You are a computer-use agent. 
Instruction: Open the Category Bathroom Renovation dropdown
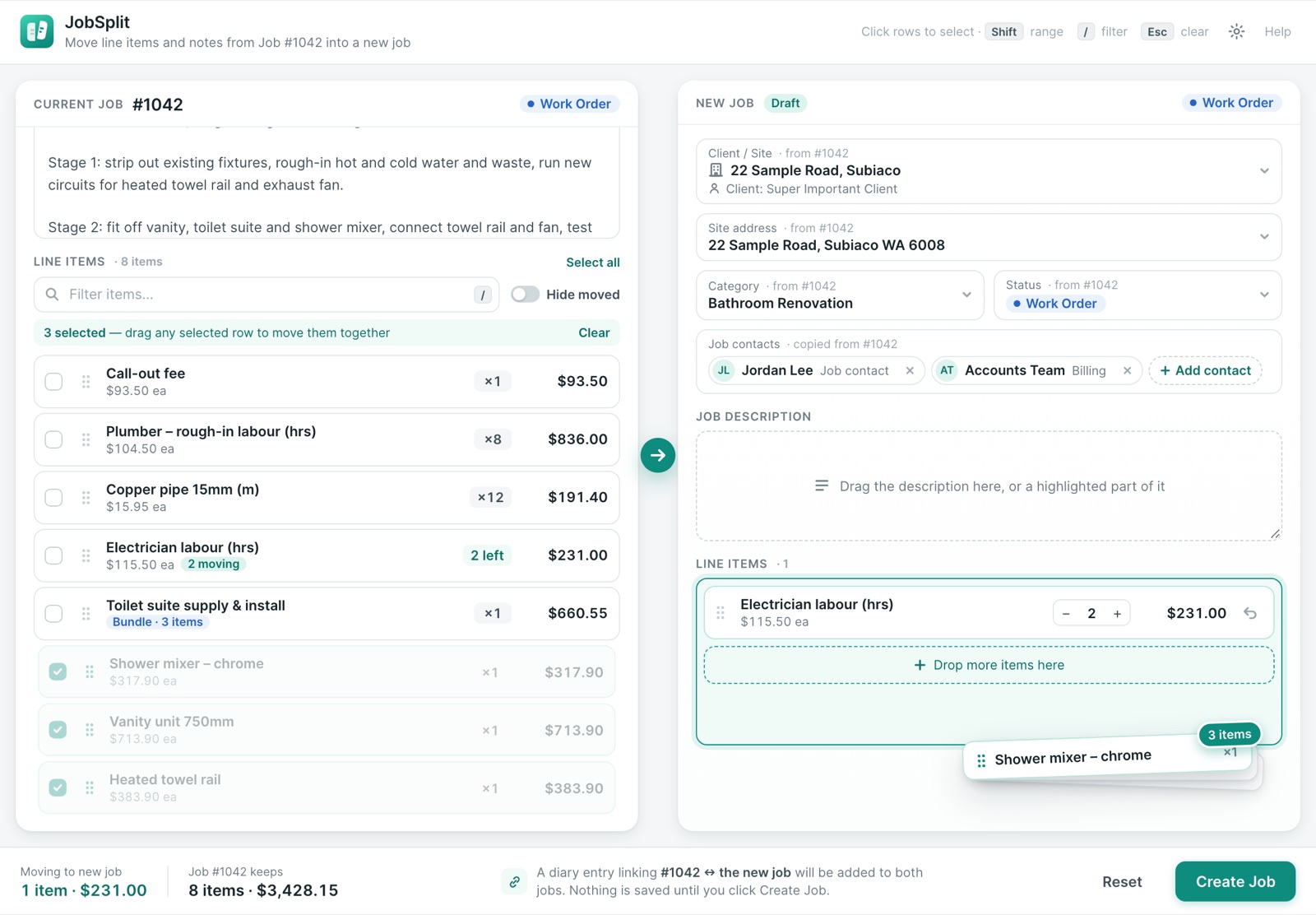840,295
